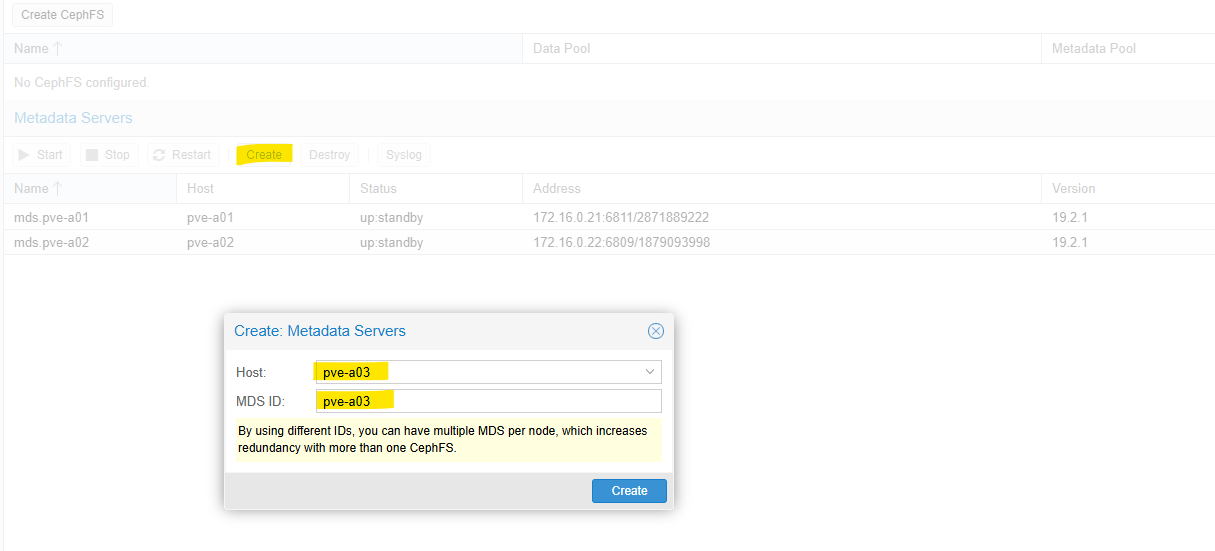Click highlighted Create in Metadata Servers toolbar
Viewport: 1215px width, 551px height.
[x=264, y=155]
